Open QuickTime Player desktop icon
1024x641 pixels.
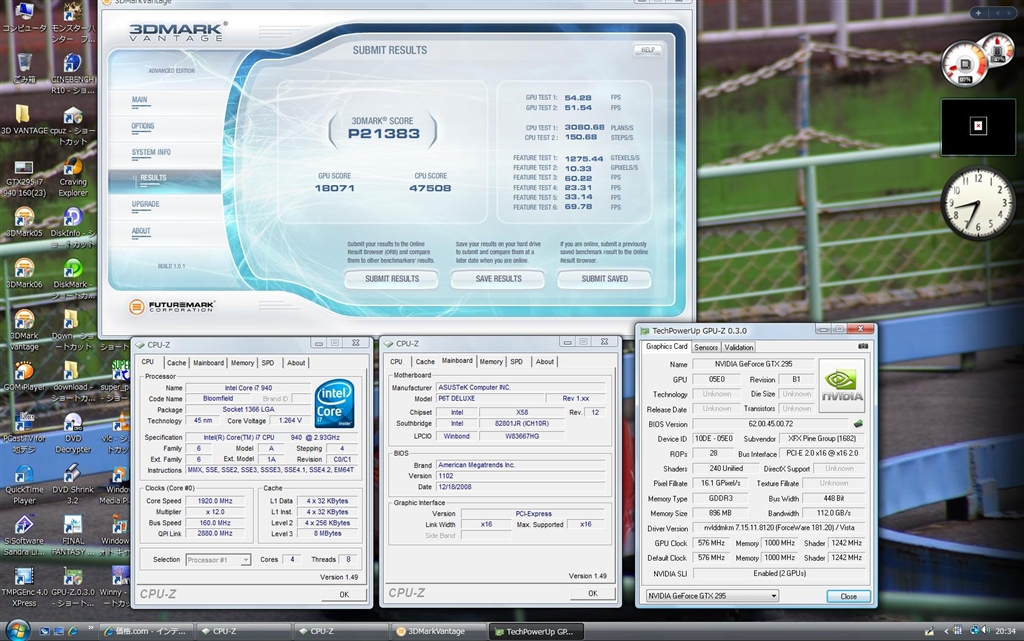[24, 484]
